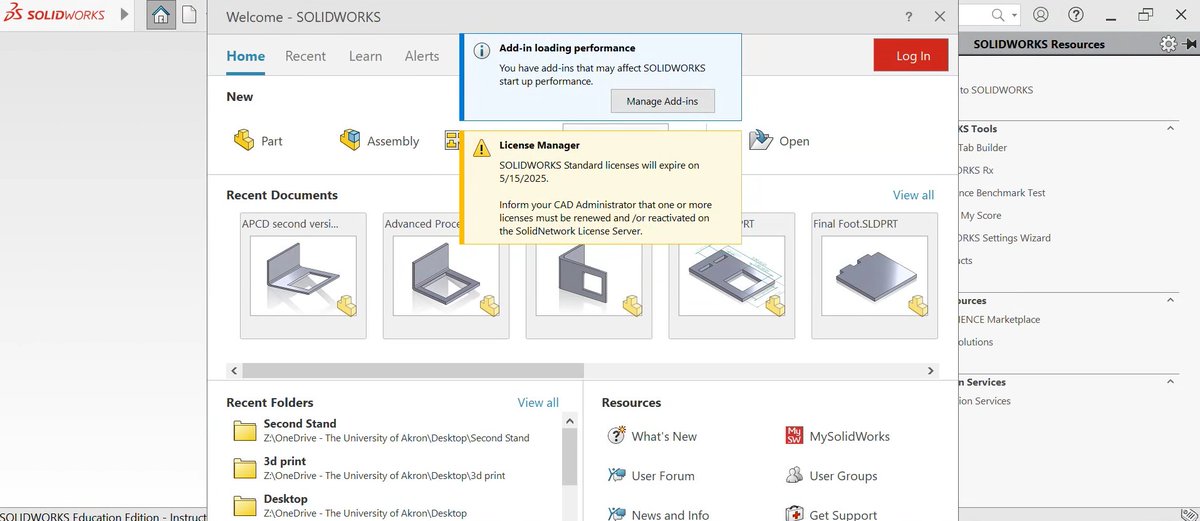1200x521 pixels.
Task: Click the License Manager warning icon
Action: pyautogui.click(x=481, y=146)
